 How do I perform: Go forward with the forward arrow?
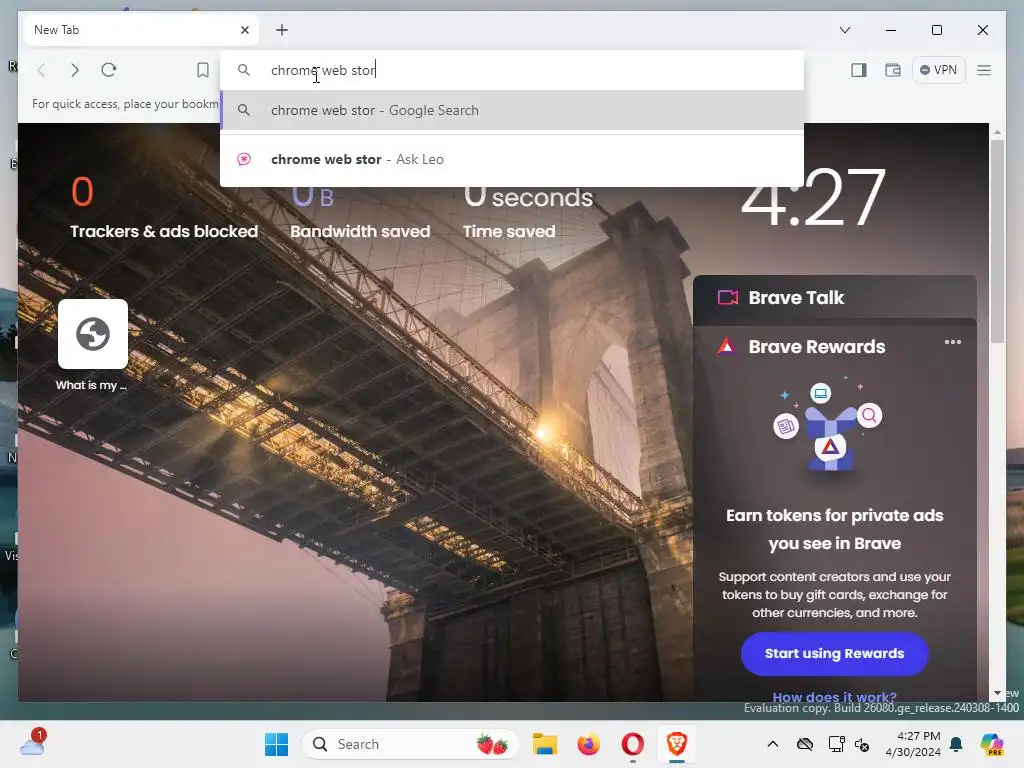74,70
